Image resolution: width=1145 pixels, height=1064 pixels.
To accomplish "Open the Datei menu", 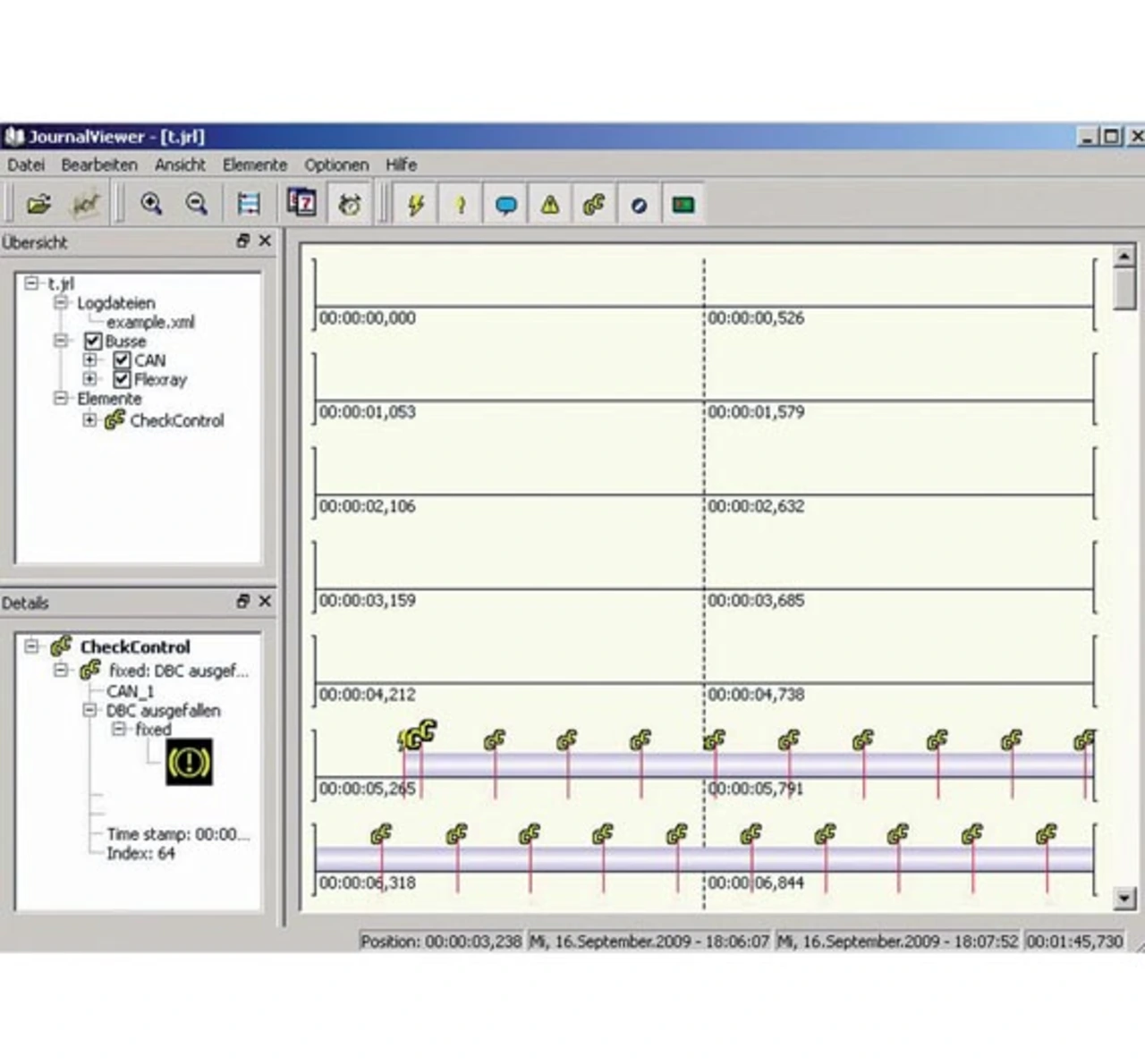I will tap(26, 165).
